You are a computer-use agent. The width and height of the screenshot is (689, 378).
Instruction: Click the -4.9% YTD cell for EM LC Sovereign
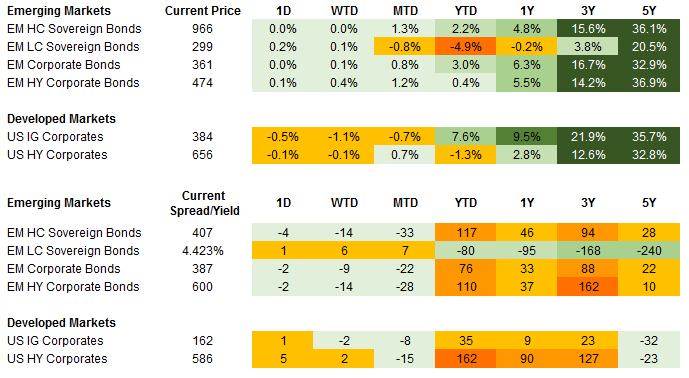point(465,47)
